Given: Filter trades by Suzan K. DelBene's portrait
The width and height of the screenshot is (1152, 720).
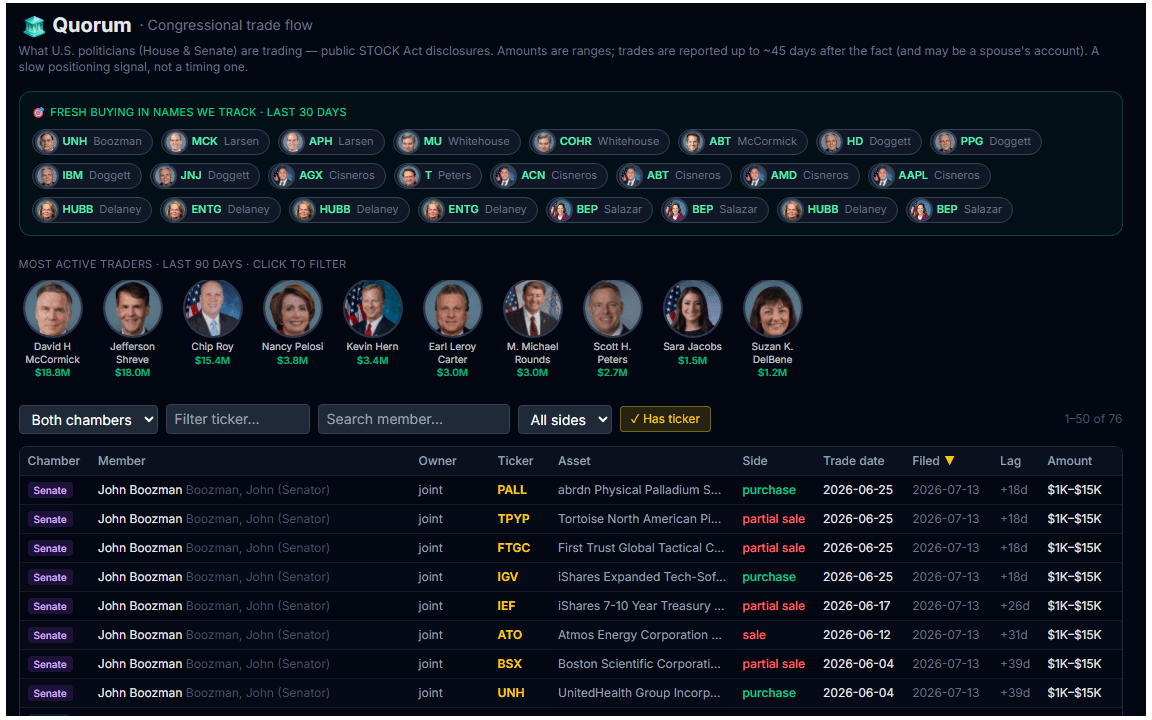Looking at the screenshot, I should (772, 309).
